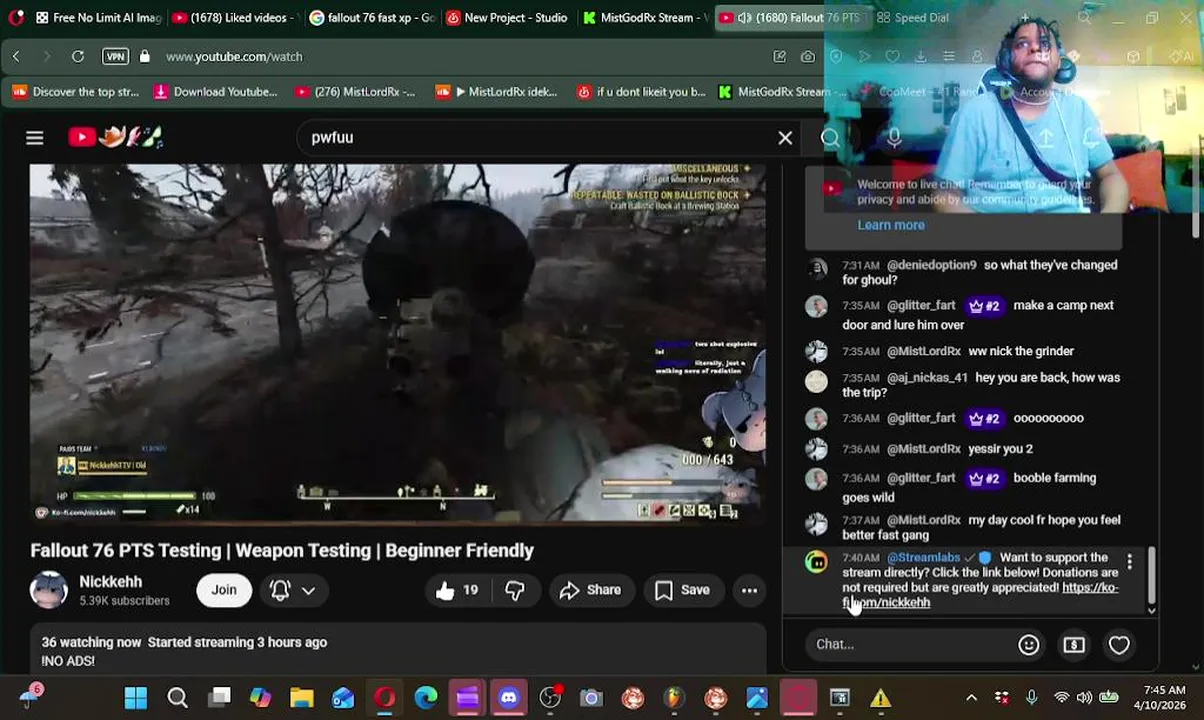The height and width of the screenshot is (720, 1204).
Task: Select @aj_nickas_41 chat author name
Action: point(927,378)
